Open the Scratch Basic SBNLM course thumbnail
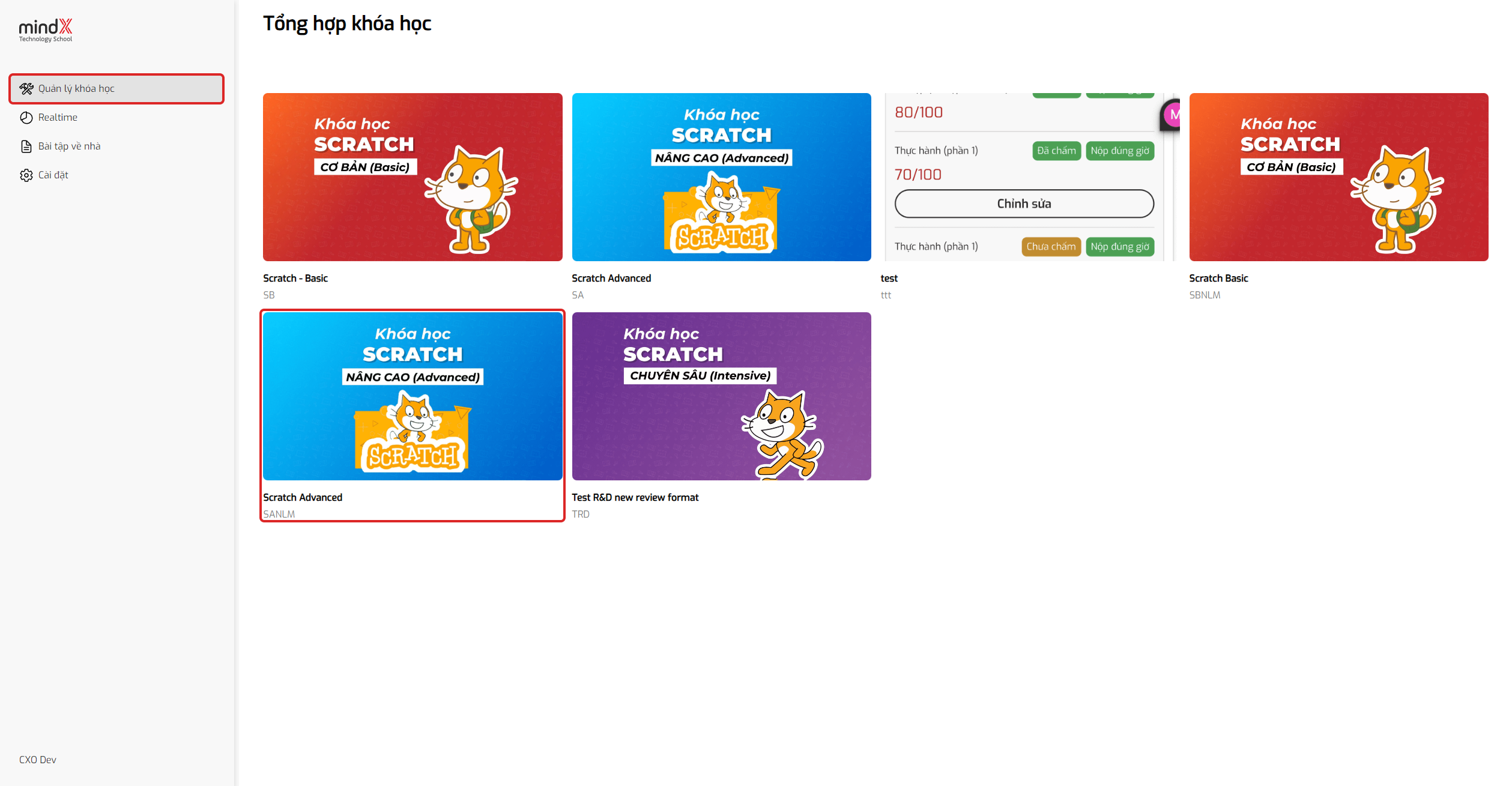Screen dimensions: 1512x786 coord(1338,177)
